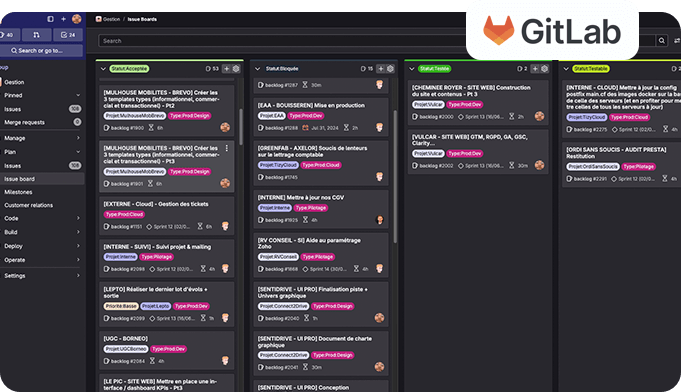Click Projet:UGCBorneo label
The image size is (681, 392).
126,349
